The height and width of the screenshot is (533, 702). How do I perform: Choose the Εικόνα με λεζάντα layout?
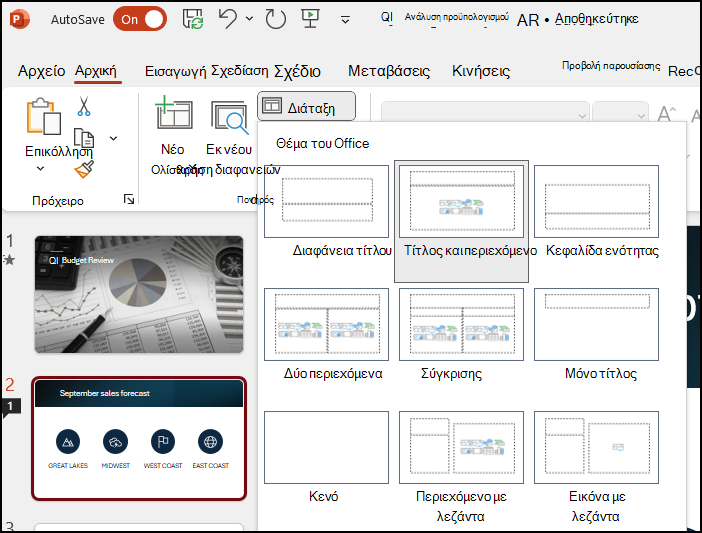pos(596,448)
